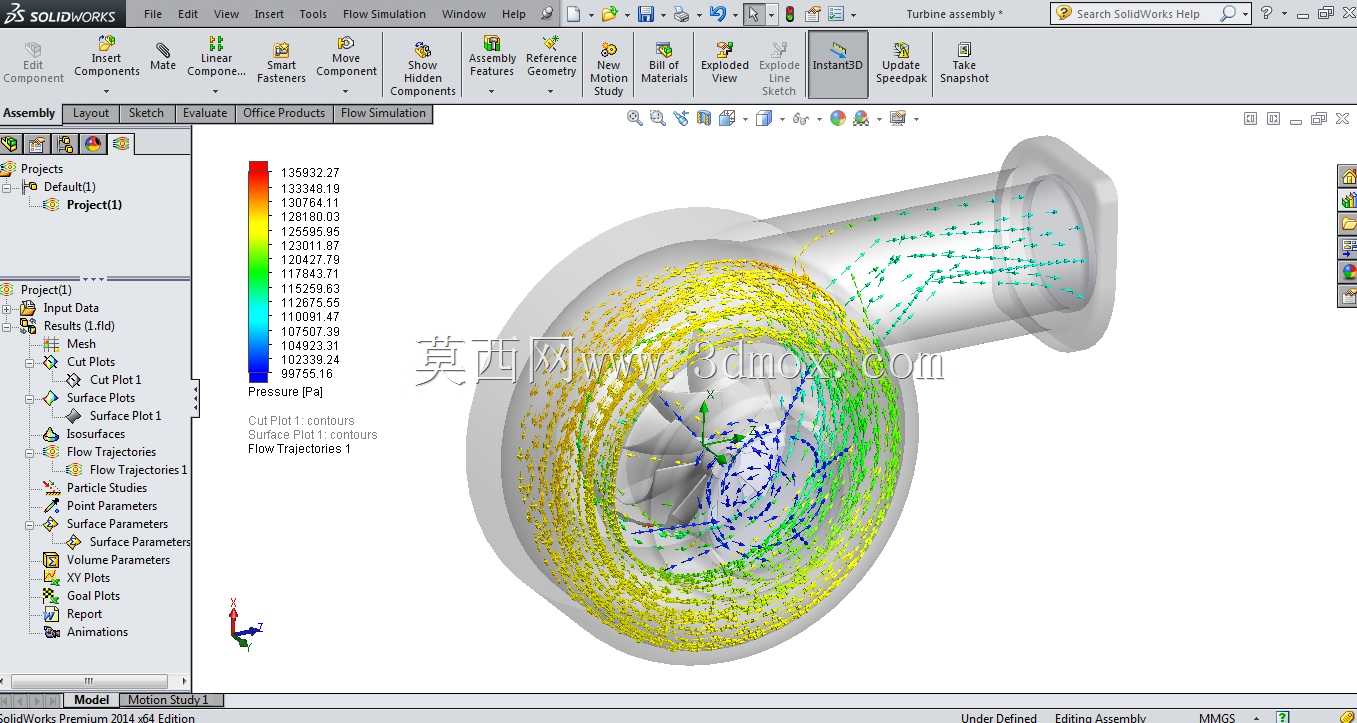1357x723 pixels.
Task: Click the Pressure legend color bar
Action: click(x=258, y=272)
